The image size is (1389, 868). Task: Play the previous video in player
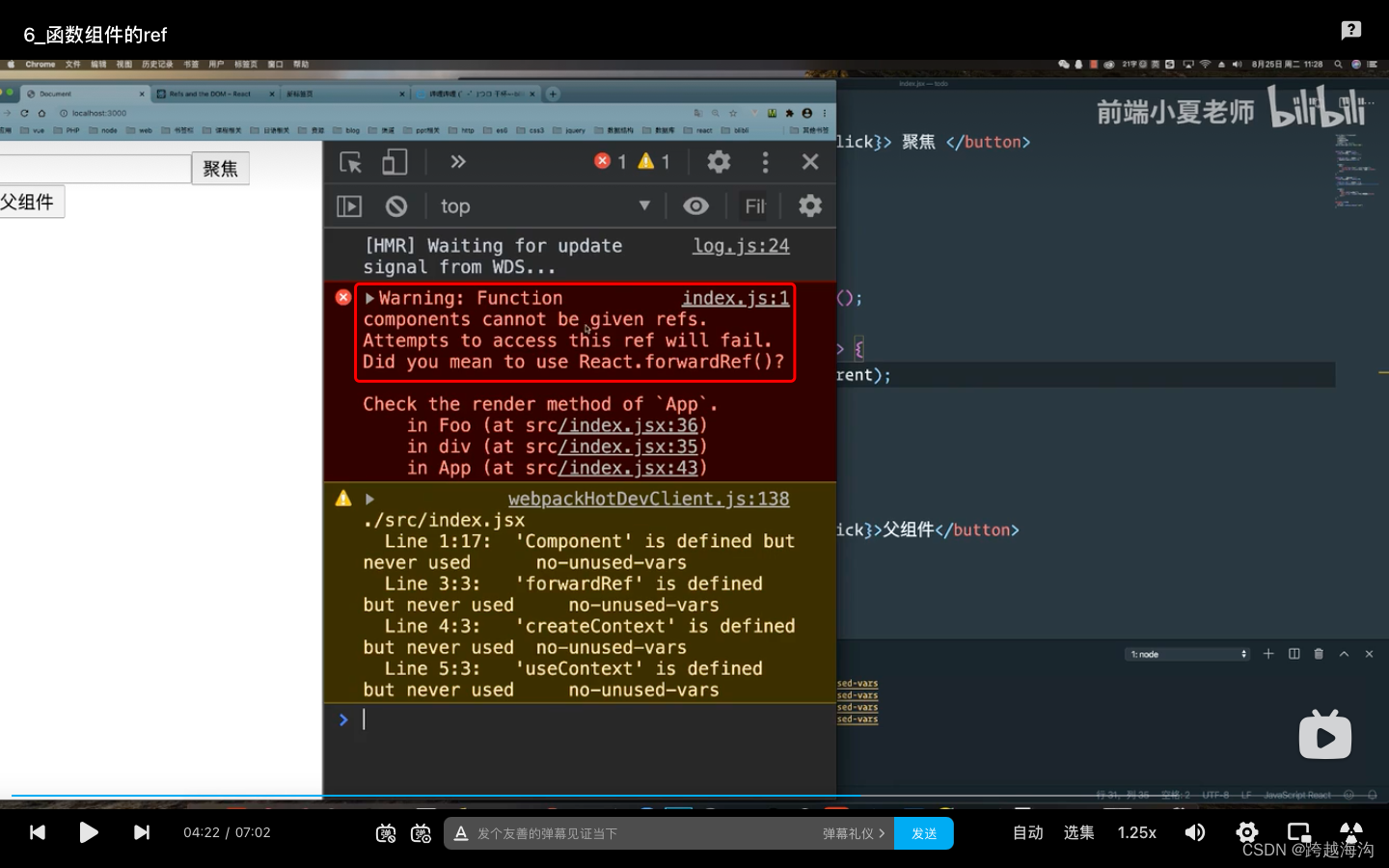click(x=38, y=832)
